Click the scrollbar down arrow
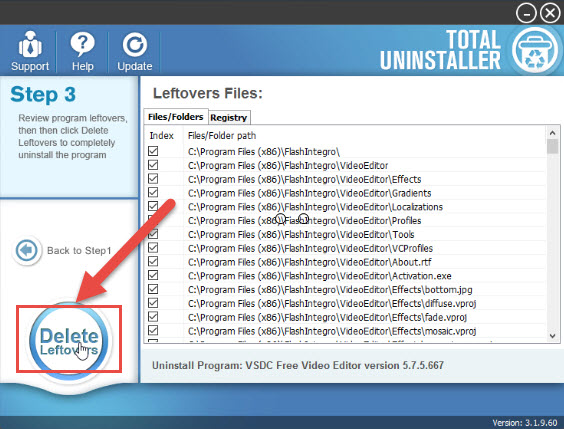 coord(552,336)
